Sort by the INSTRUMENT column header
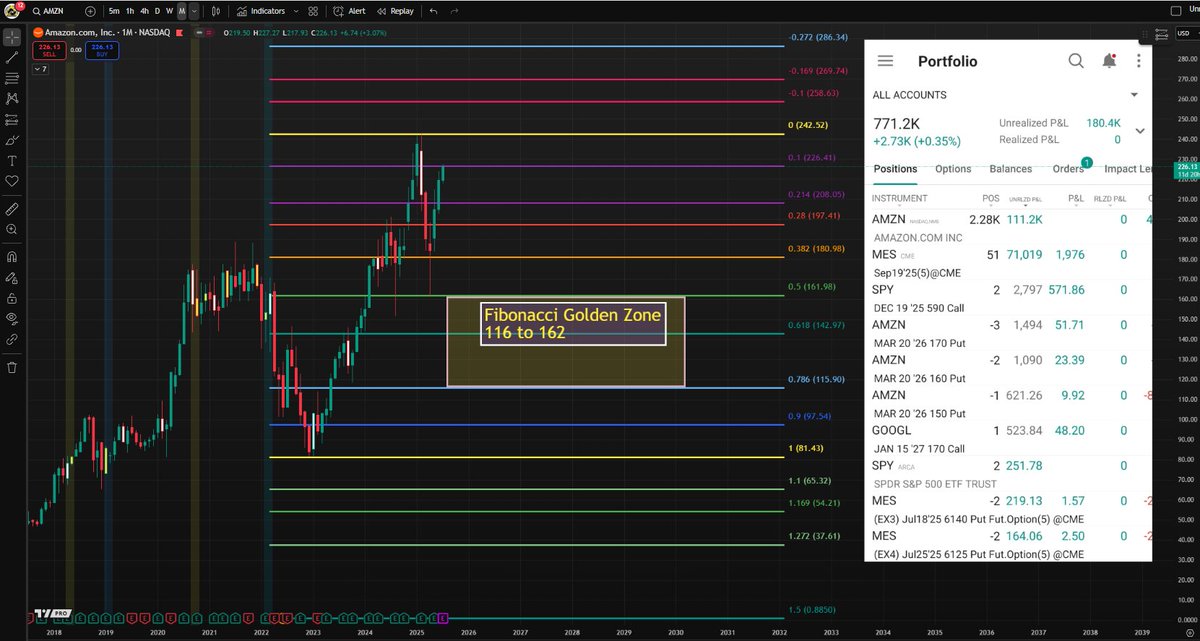The image size is (1200, 641). (x=900, y=199)
